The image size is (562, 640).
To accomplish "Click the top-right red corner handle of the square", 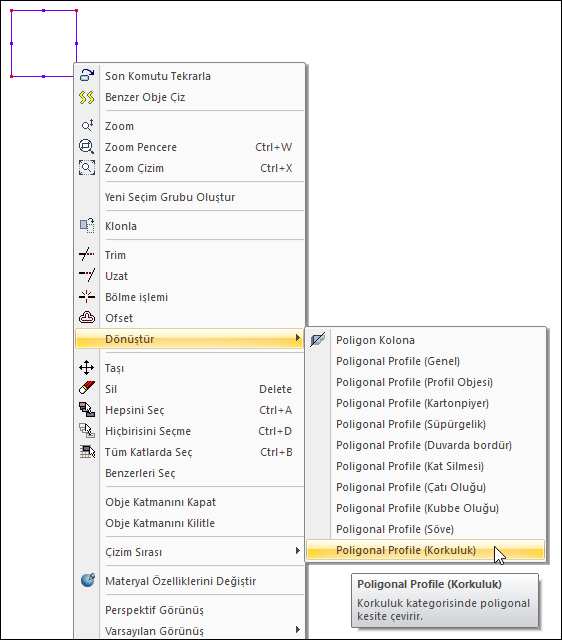I will [77, 11].
